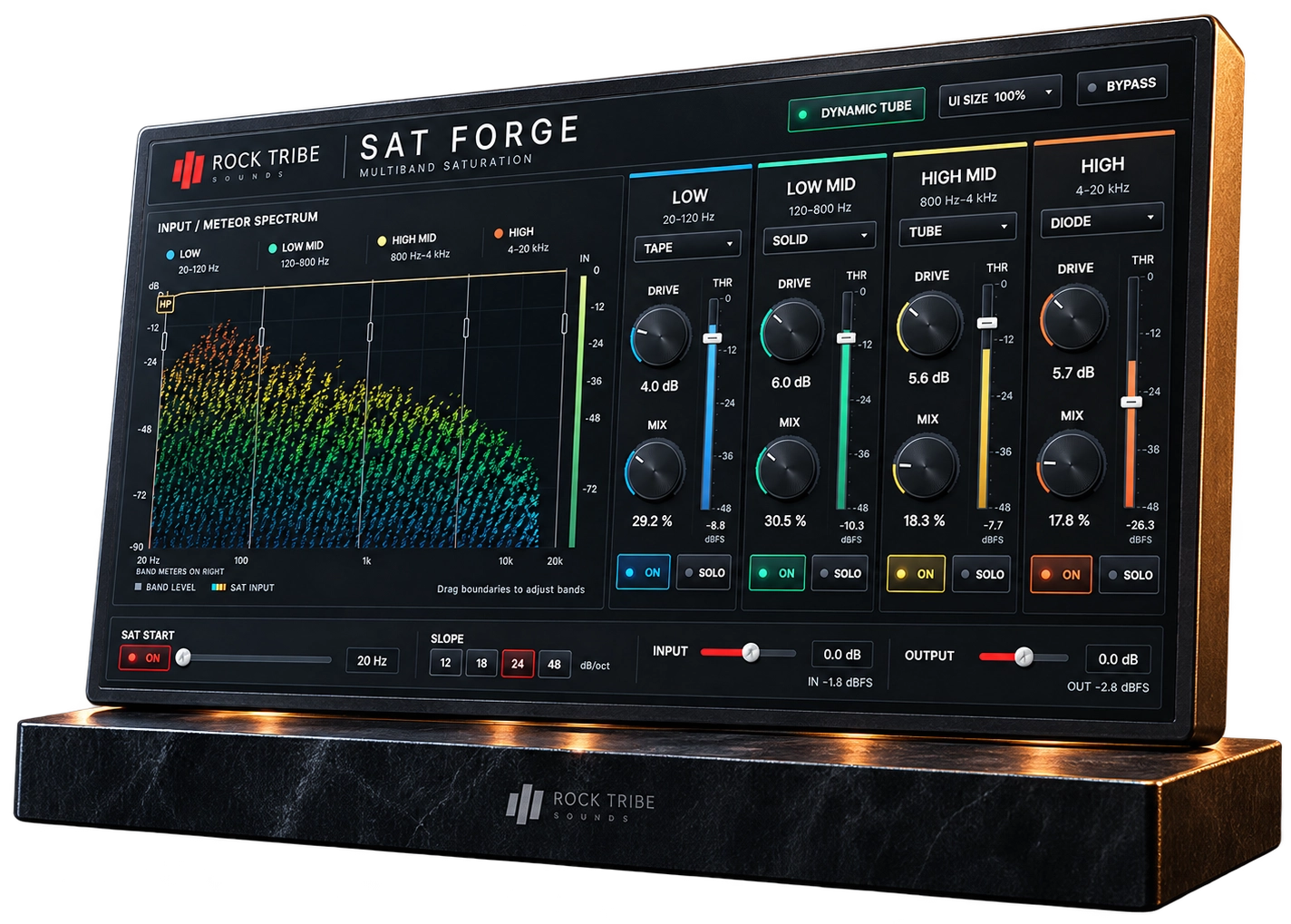Disable the LOW MID band ON switch
1291x924 pixels.
pyautogui.click(x=778, y=573)
